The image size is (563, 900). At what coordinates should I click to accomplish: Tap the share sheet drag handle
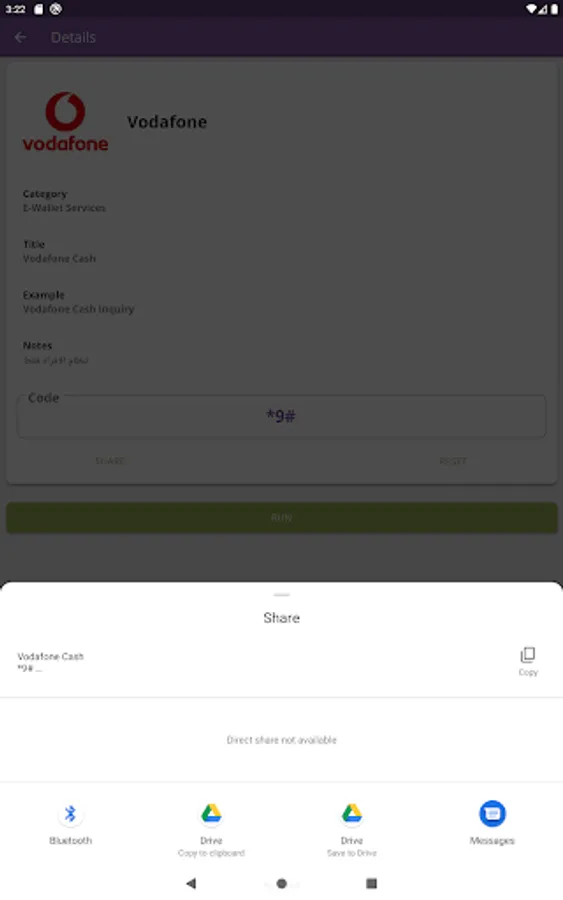[x=281, y=595]
